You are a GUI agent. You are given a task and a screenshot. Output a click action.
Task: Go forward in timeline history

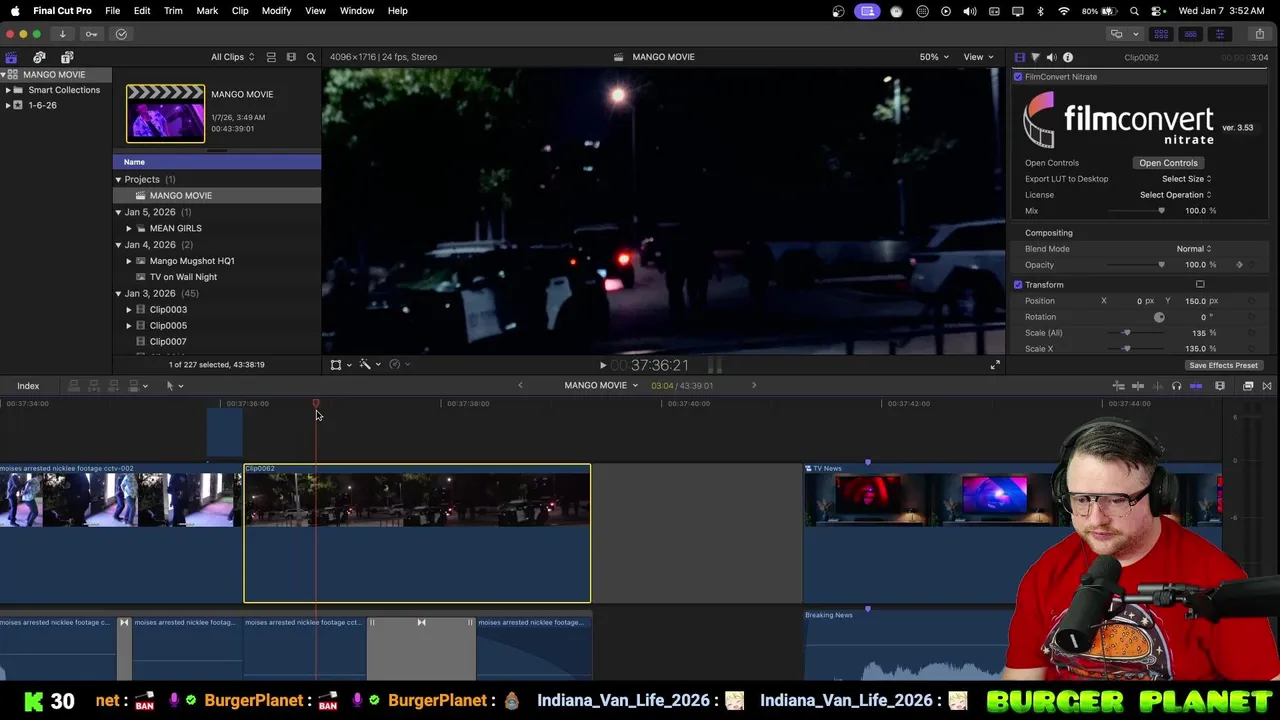(x=754, y=385)
